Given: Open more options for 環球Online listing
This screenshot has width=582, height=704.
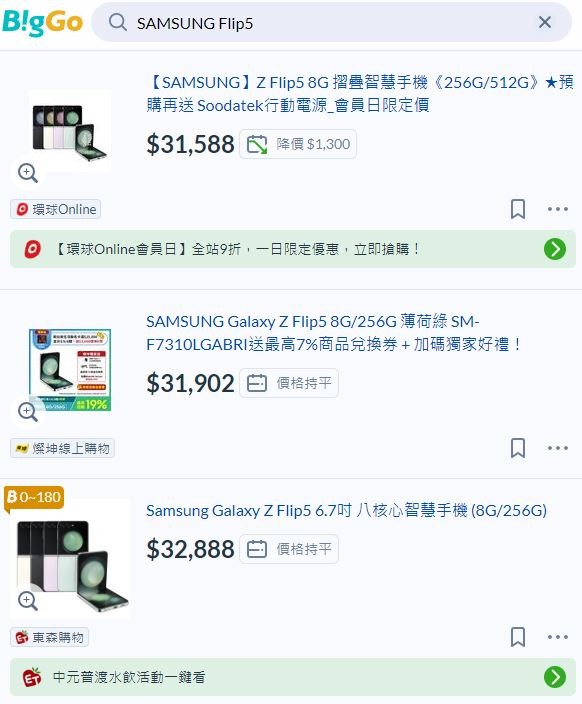Looking at the screenshot, I should point(558,209).
